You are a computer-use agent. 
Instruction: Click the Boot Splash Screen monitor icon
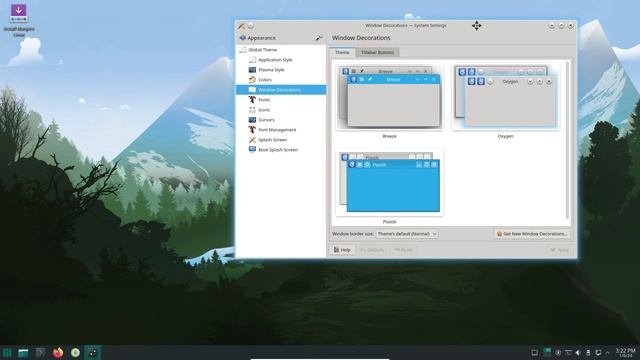coord(252,150)
